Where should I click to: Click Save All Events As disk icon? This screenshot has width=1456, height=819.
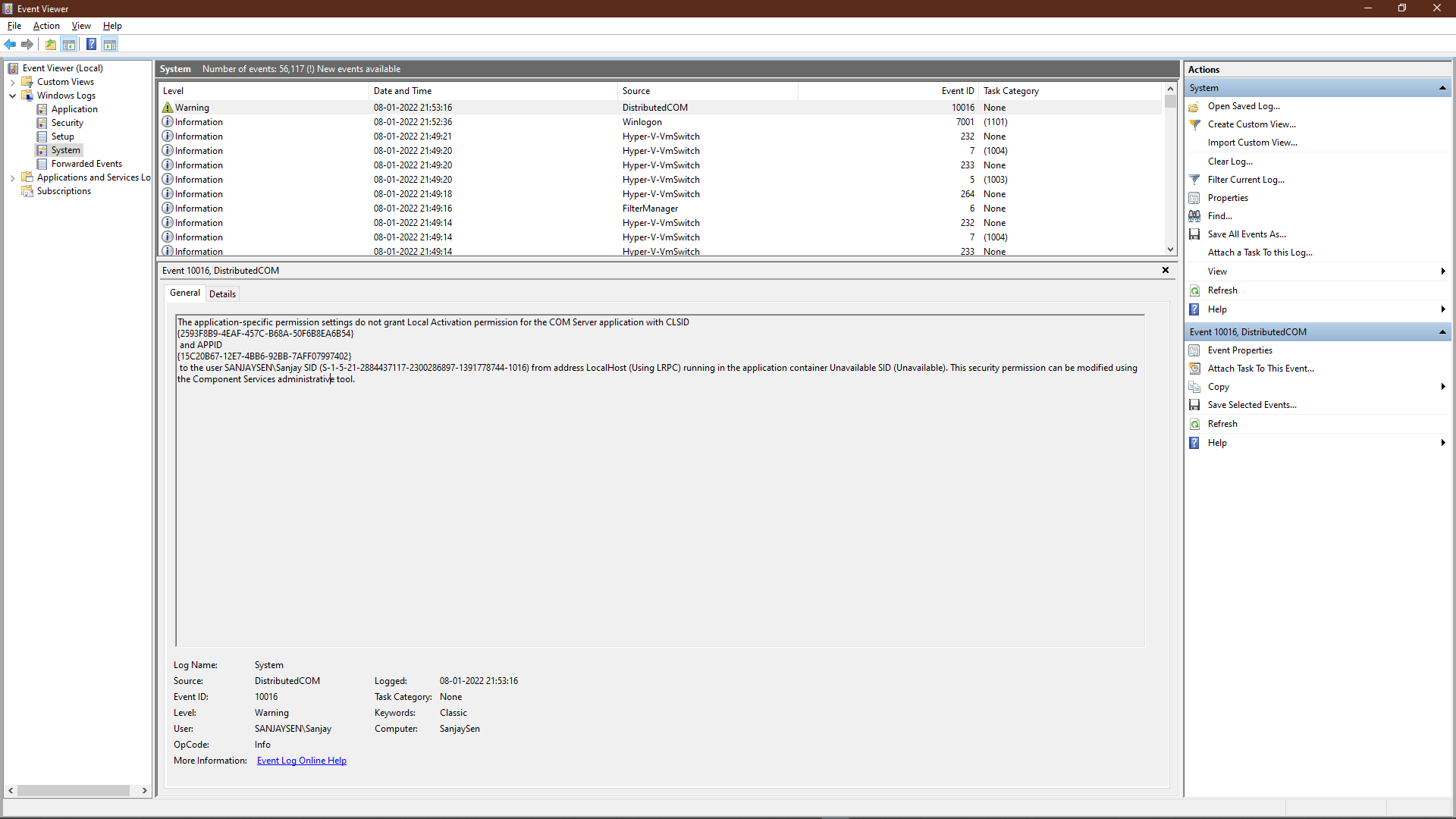pos(1194,234)
